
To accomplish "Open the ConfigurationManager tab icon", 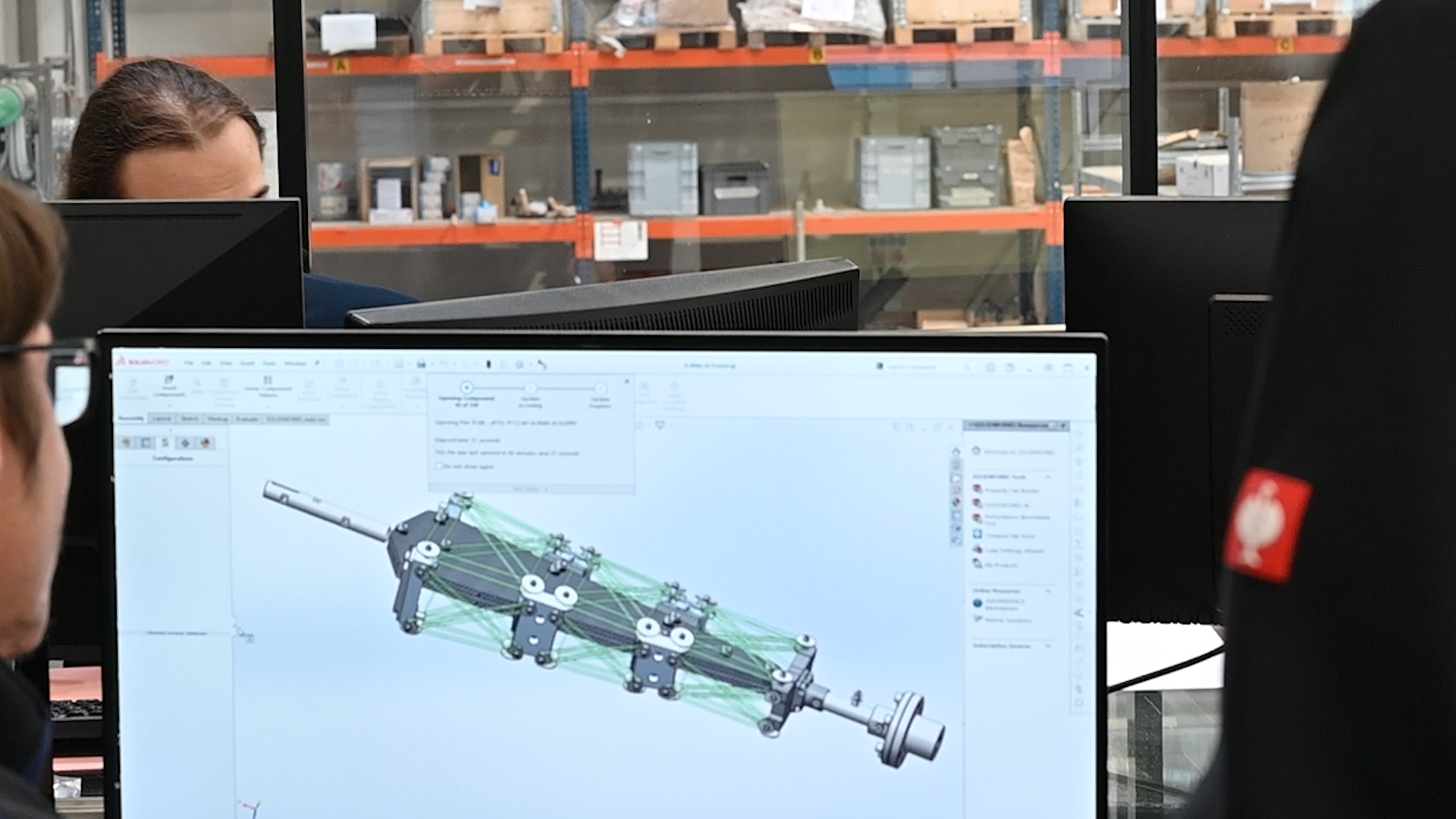I will (165, 443).
